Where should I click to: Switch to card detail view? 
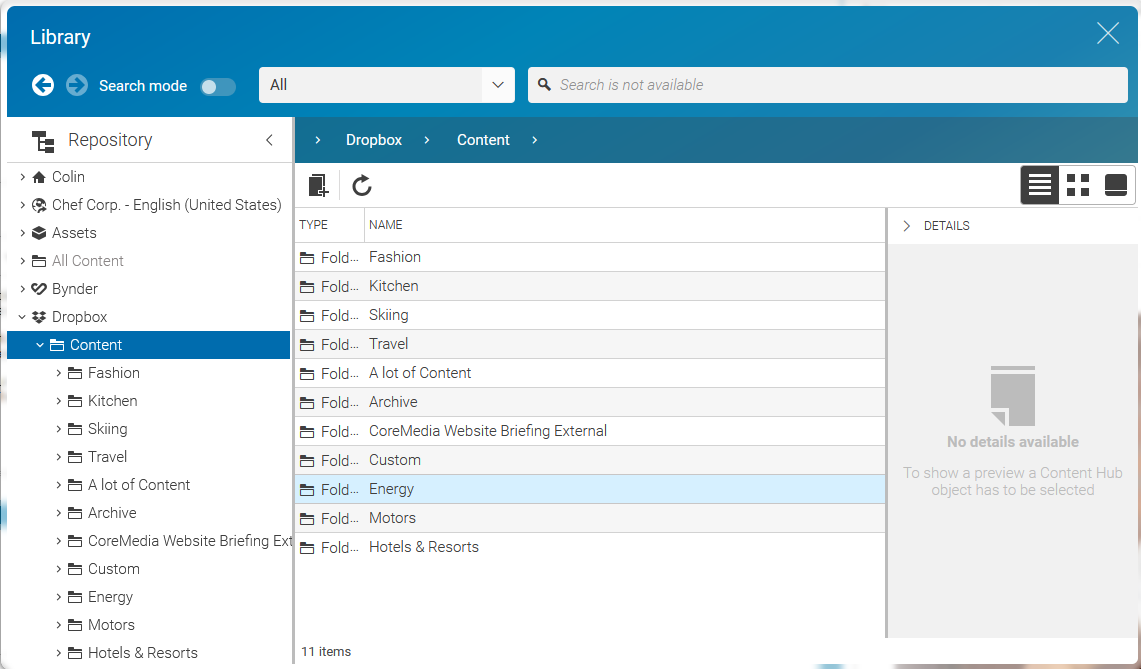coord(1114,185)
